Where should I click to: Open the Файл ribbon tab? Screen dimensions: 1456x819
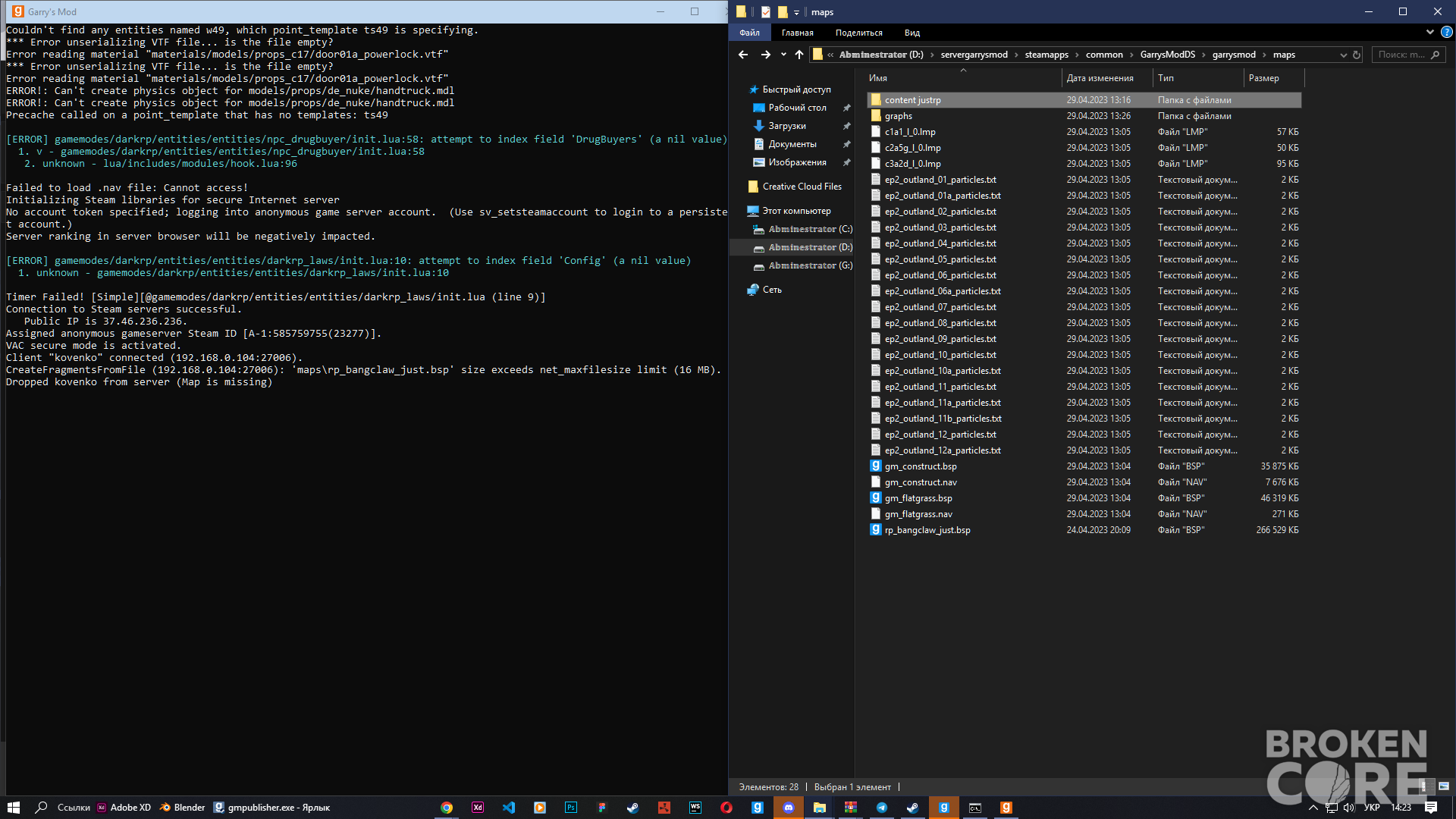pyautogui.click(x=749, y=33)
